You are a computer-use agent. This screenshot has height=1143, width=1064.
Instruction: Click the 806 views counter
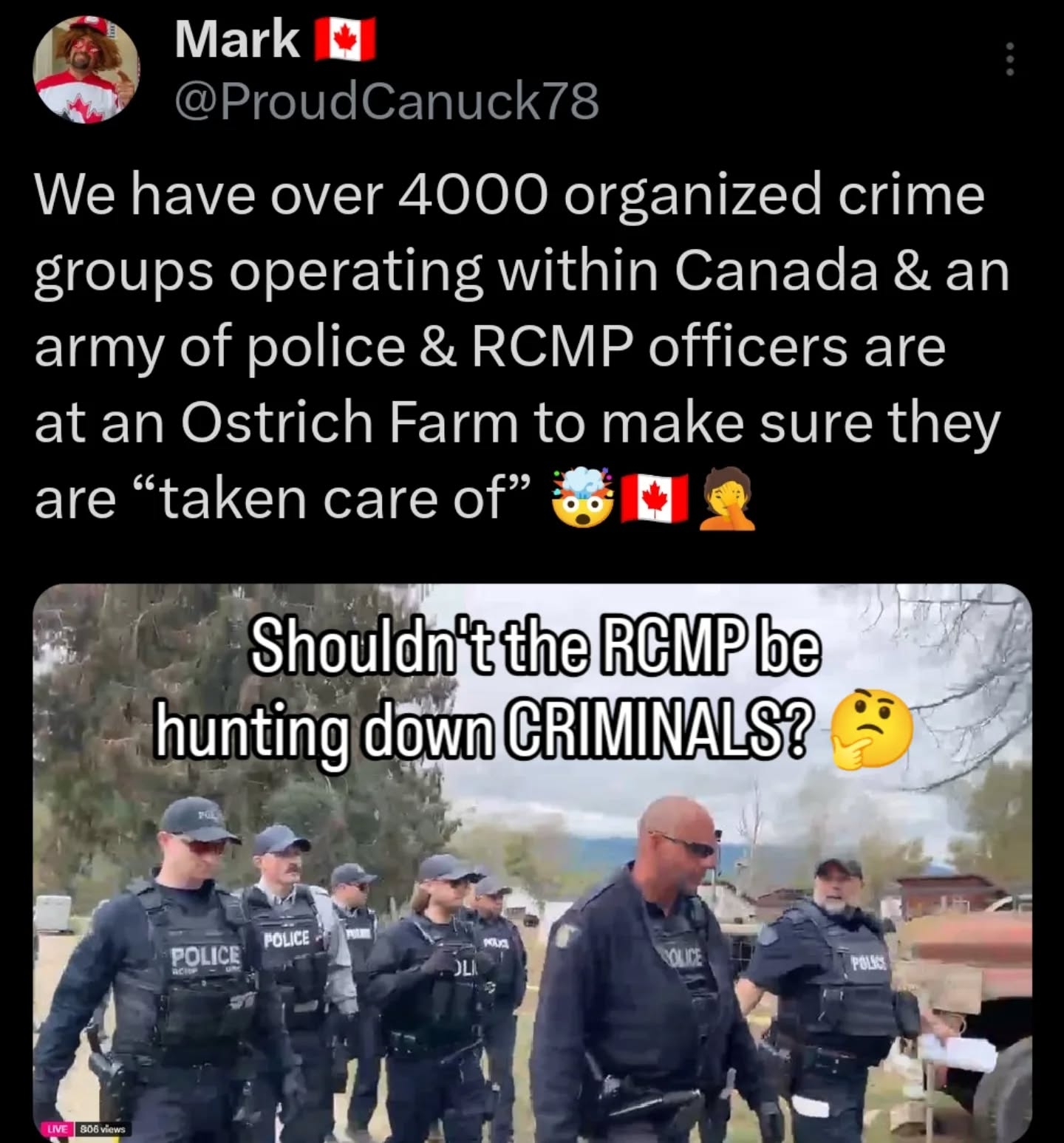coord(103,1129)
